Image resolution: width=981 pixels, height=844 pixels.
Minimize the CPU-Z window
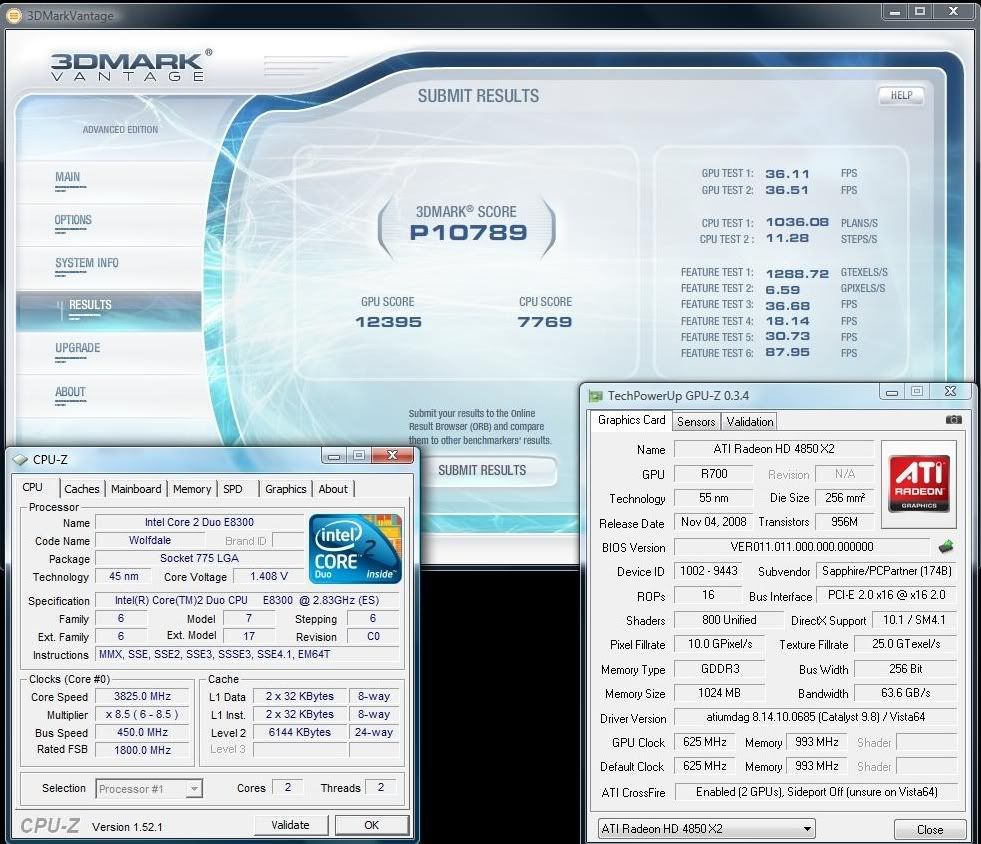(334, 456)
